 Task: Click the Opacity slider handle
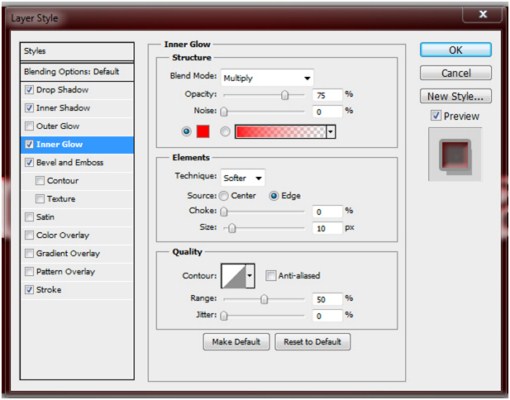284,95
